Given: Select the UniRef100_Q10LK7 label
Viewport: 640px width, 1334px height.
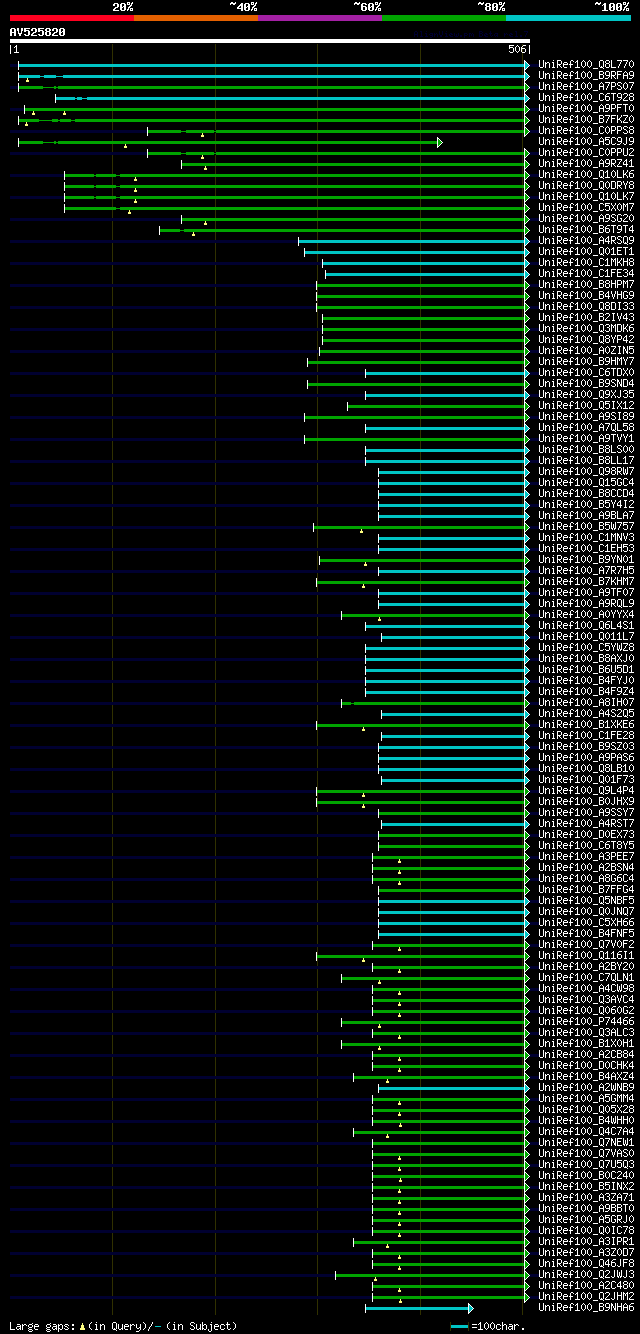Looking at the screenshot, I should click(x=586, y=197).
